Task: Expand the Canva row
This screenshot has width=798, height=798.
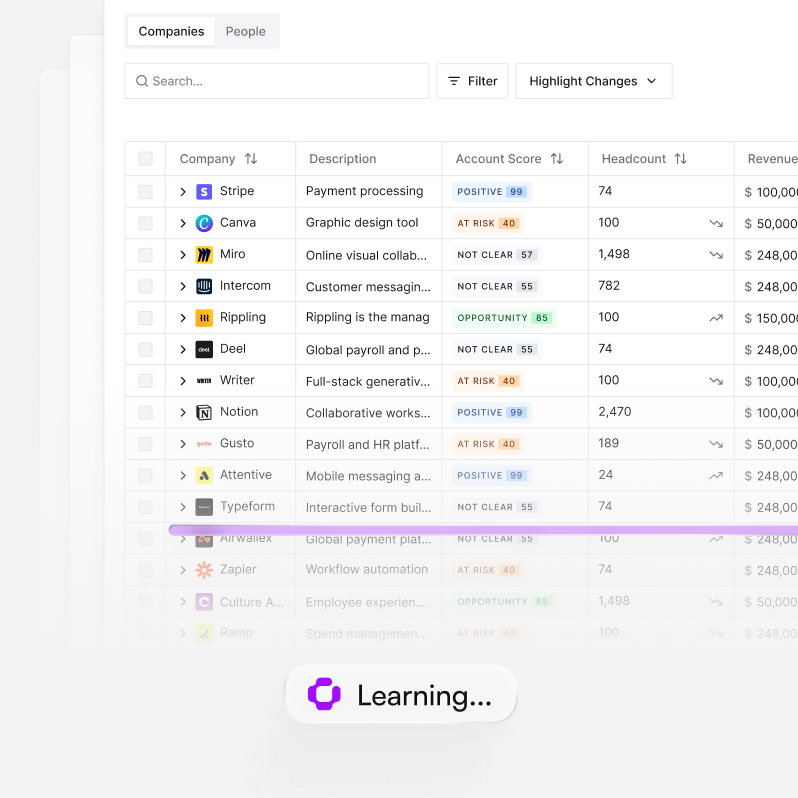Action: 183,223
